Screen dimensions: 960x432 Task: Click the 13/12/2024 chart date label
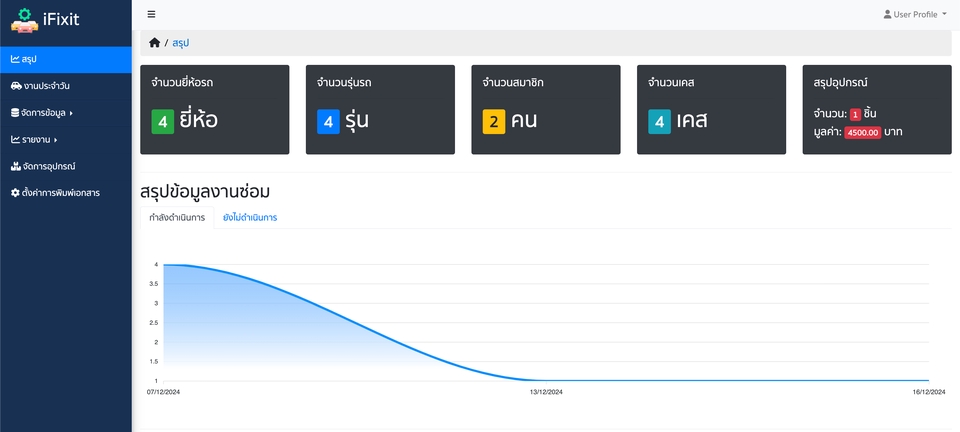tap(546, 392)
